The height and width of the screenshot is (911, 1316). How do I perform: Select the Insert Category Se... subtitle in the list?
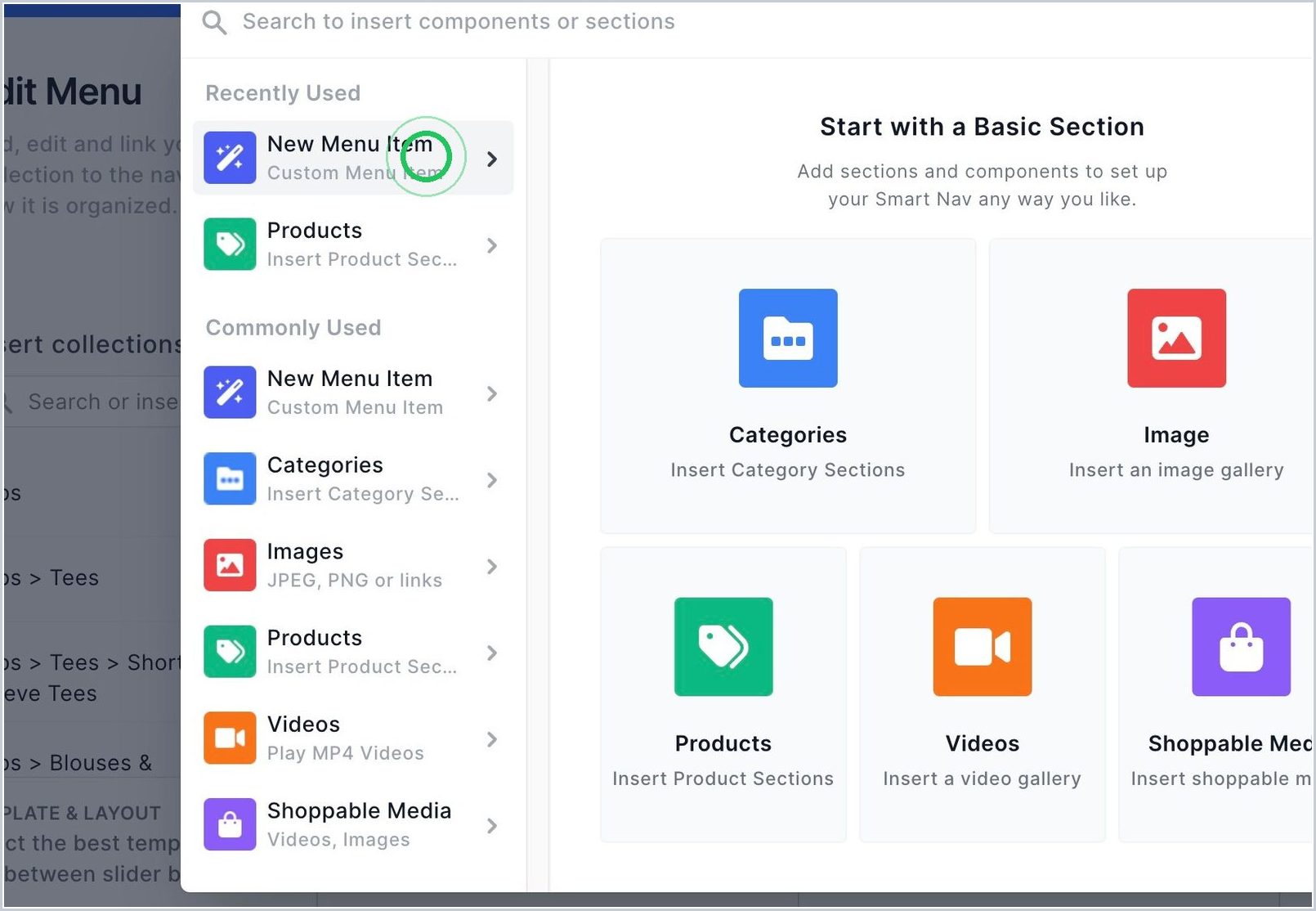(363, 494)
